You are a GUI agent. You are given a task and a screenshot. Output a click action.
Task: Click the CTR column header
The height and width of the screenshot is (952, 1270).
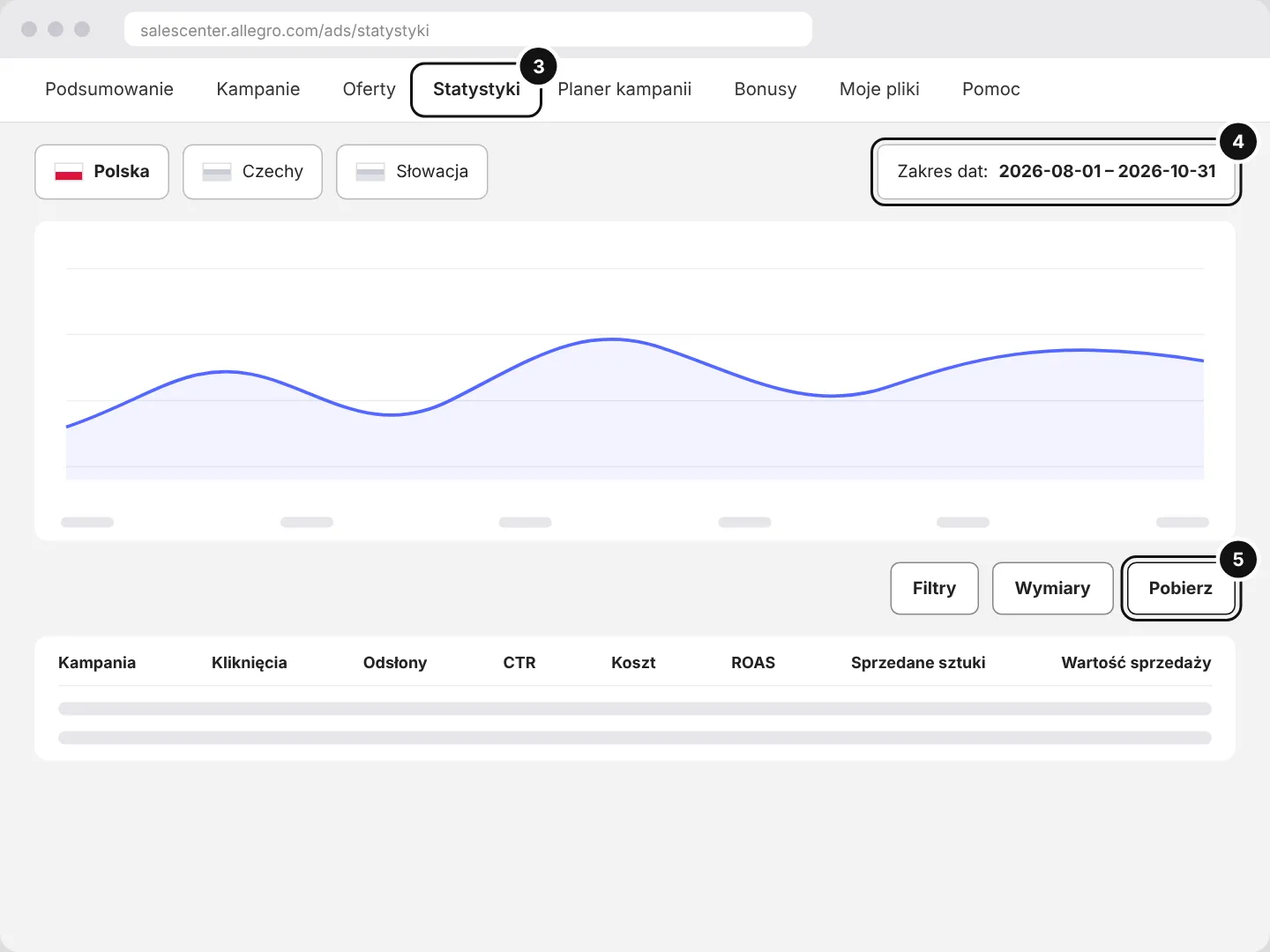pyautogui.click(x=519, y=663)
